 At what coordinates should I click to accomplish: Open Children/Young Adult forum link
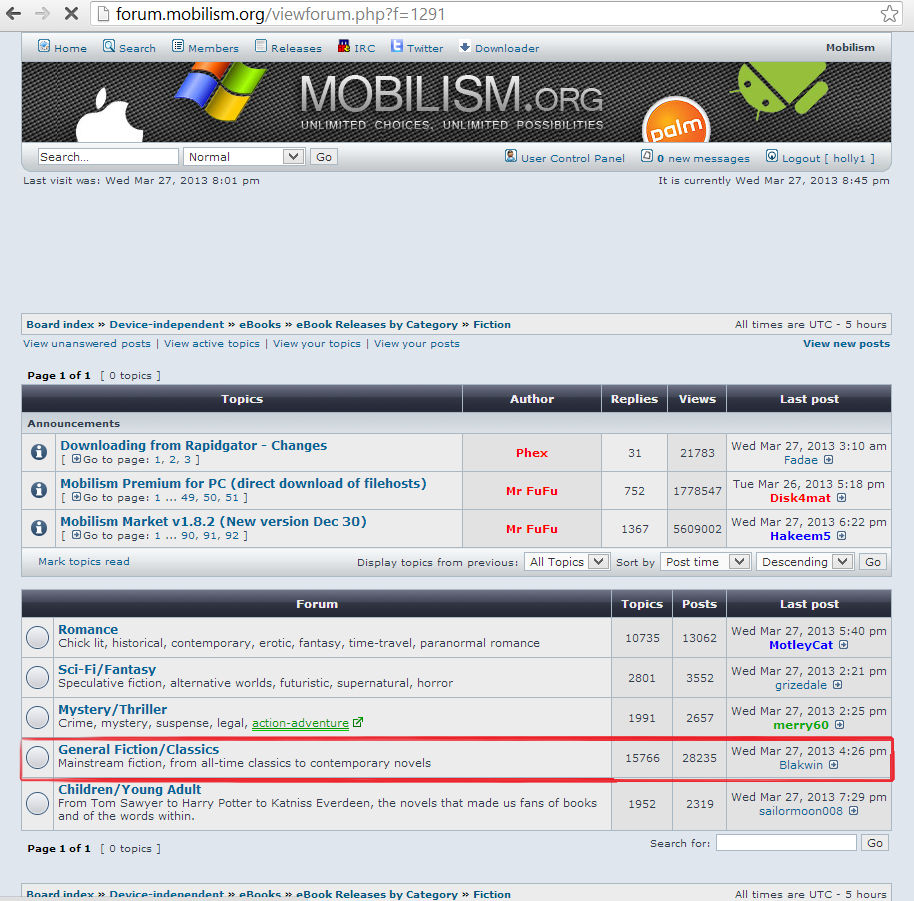[x=129, y=790]
